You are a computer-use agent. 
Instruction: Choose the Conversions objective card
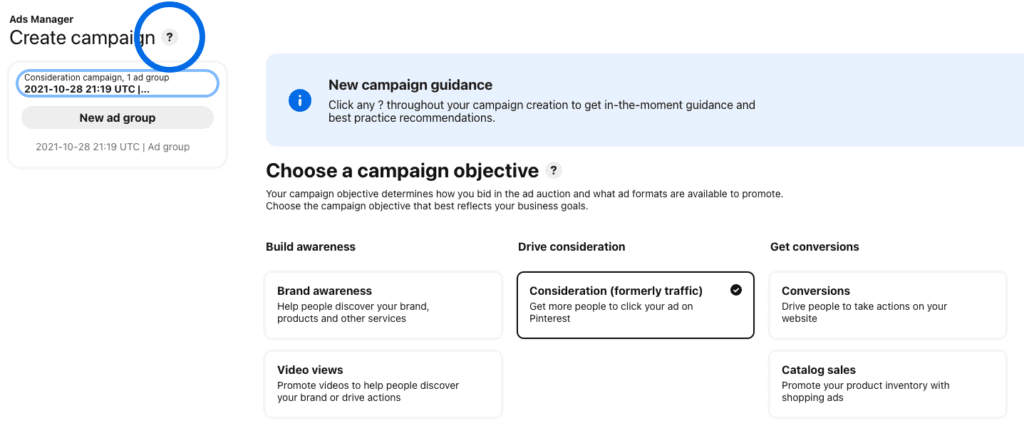888,305
